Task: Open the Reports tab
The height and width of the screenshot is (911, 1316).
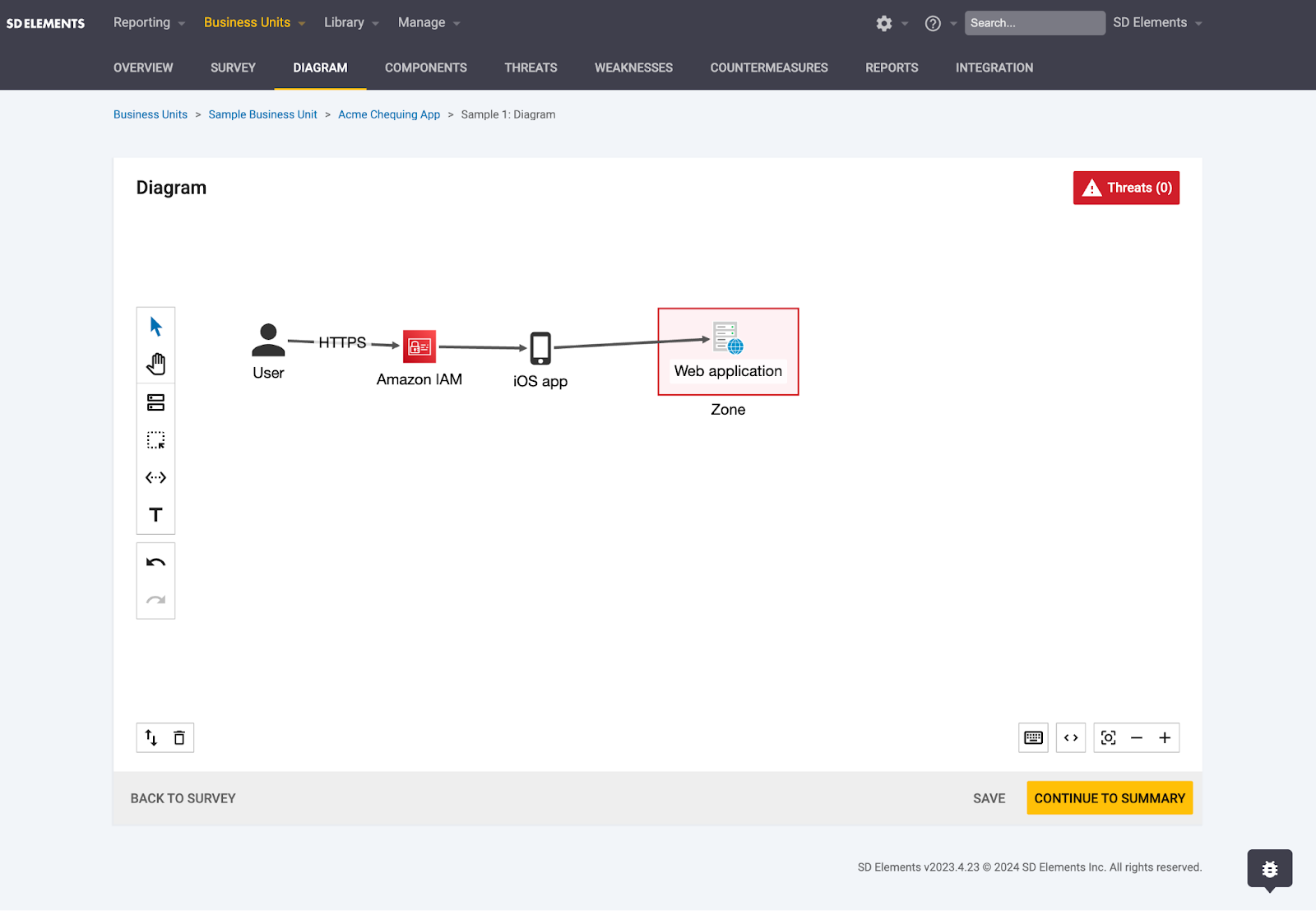Action: click(892, 67)
